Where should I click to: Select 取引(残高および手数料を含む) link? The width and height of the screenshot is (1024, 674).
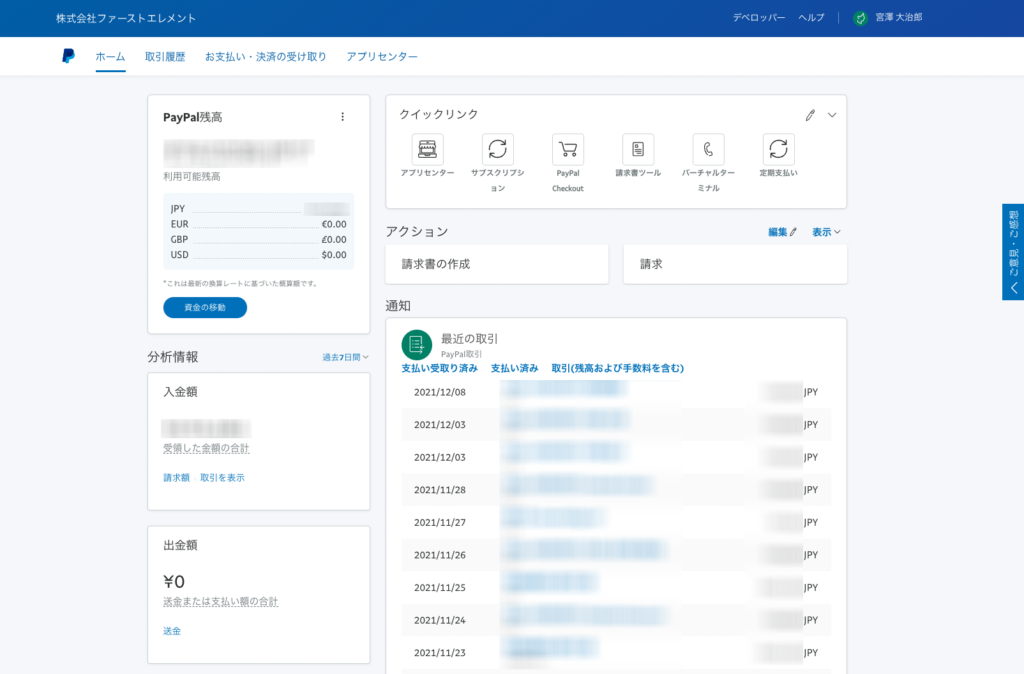click(618, 368)
